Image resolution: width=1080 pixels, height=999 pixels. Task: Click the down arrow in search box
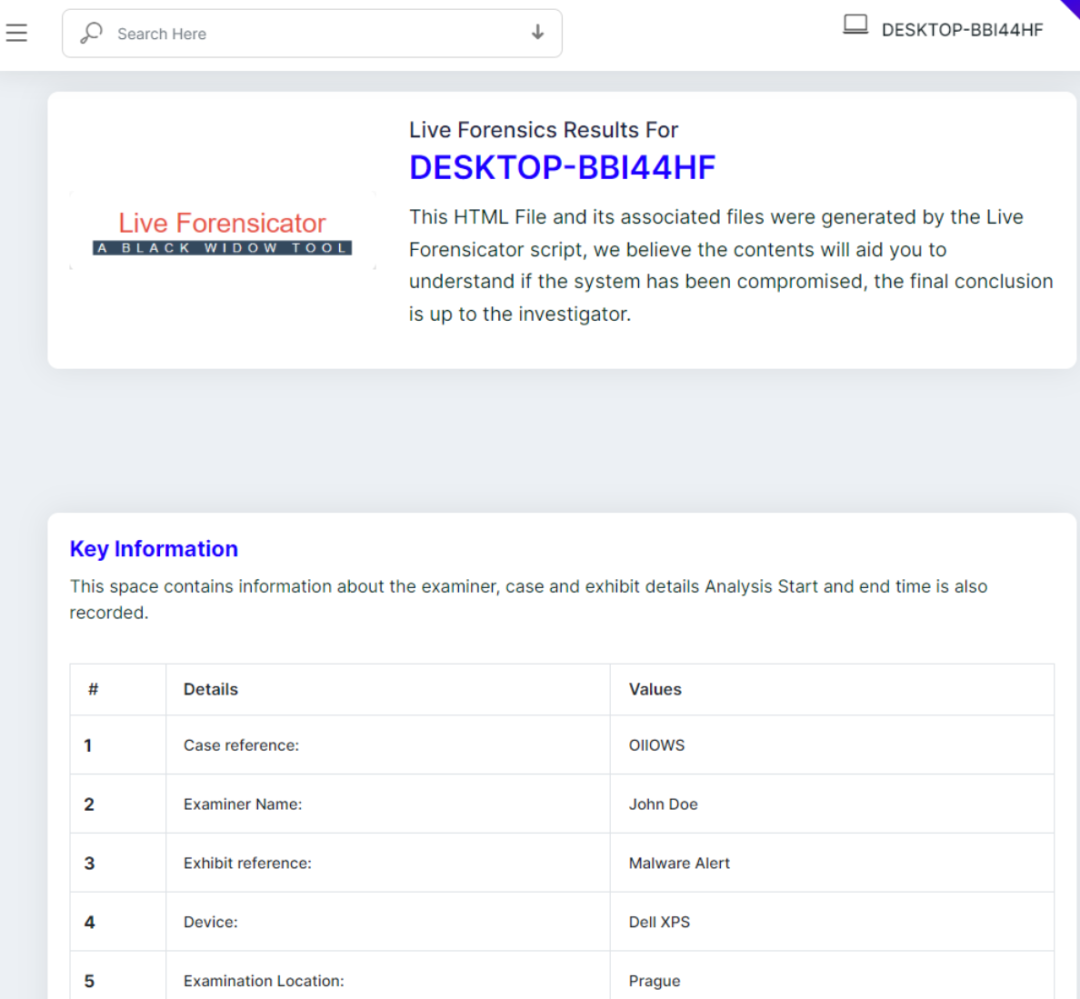(x=538, y=32)
